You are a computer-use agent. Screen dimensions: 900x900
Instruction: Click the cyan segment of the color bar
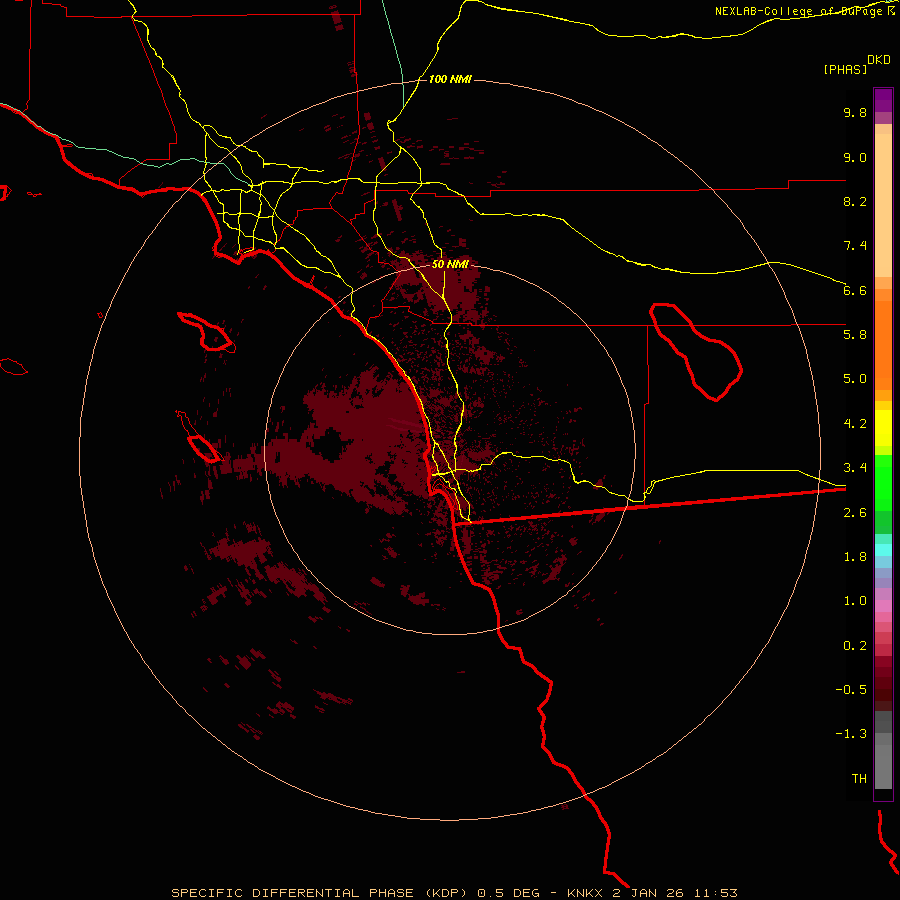click(883, 550)
